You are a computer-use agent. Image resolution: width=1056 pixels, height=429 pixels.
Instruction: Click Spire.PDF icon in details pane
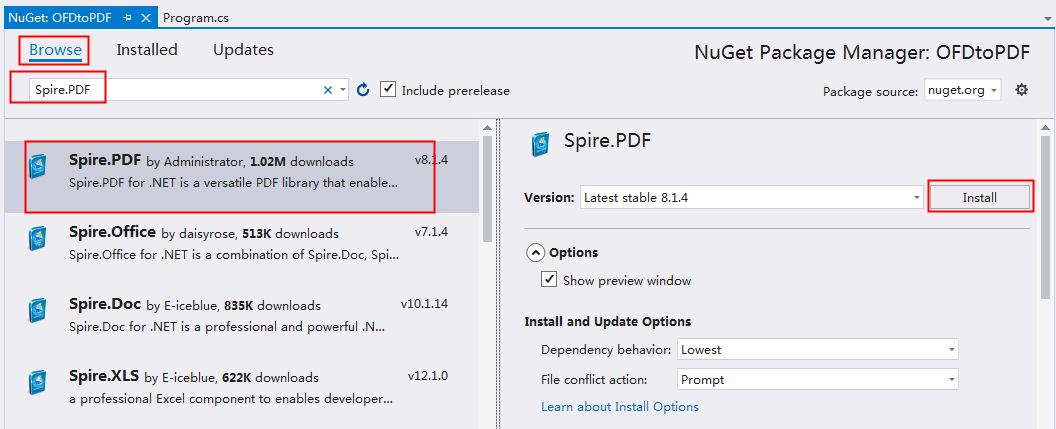point(541,144)
